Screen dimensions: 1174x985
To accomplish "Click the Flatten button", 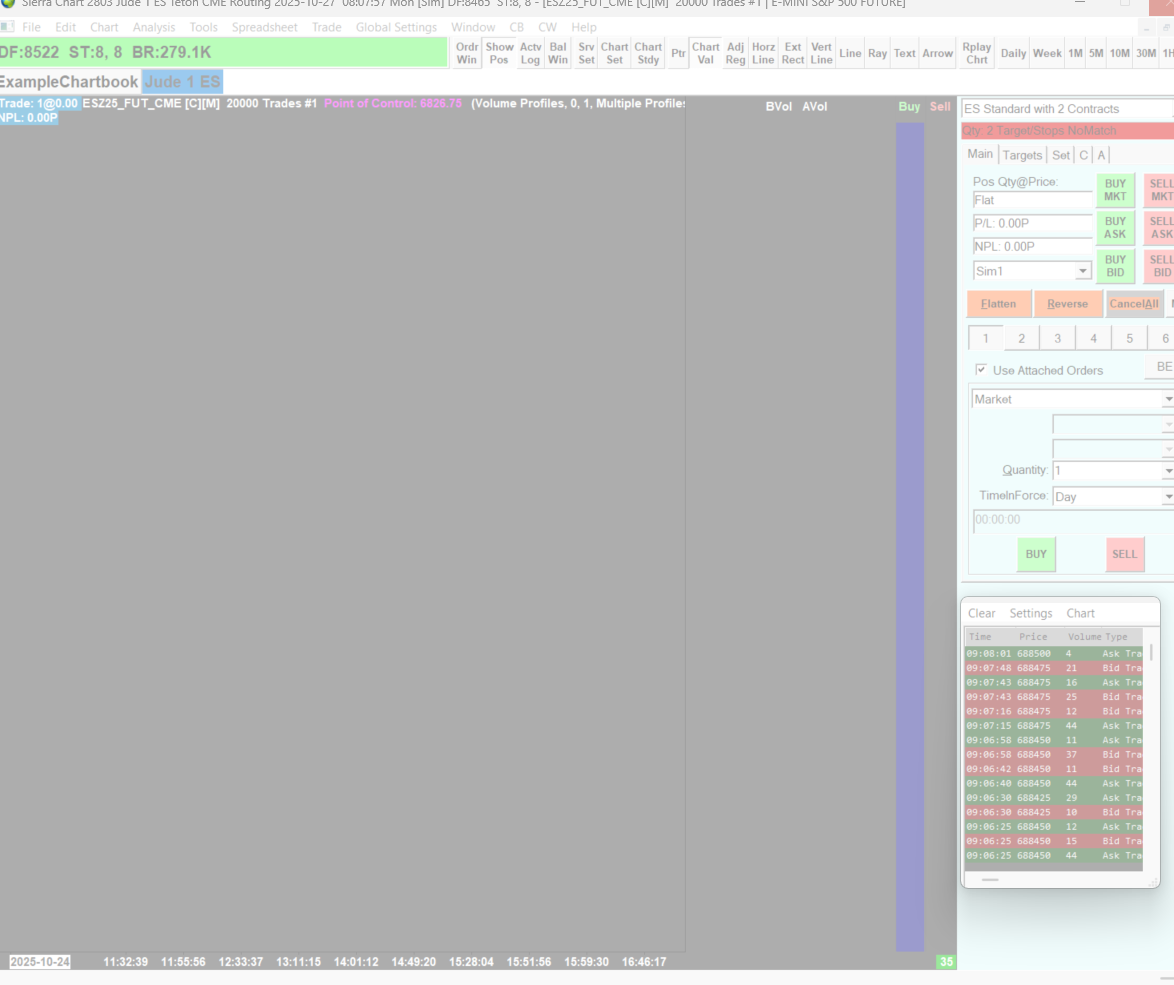I will tap(998, 304).
